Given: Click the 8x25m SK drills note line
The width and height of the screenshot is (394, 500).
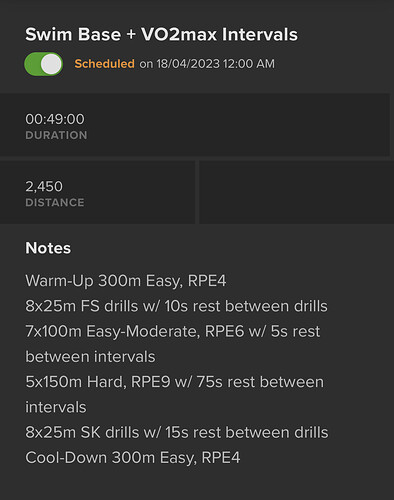Looking at the screenshot, I should 177,433.
